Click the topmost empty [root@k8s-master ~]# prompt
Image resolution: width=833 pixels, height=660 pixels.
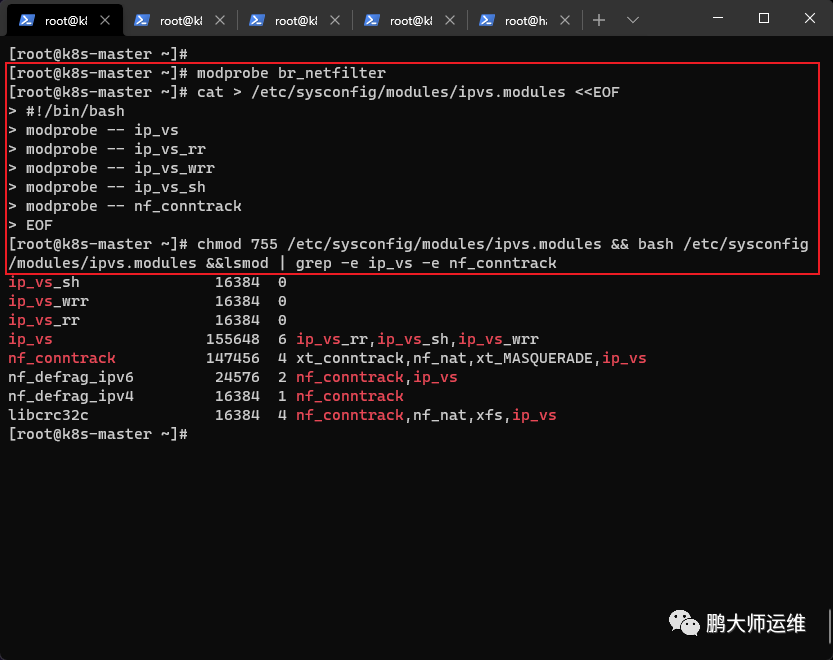(x=98, y=54)
